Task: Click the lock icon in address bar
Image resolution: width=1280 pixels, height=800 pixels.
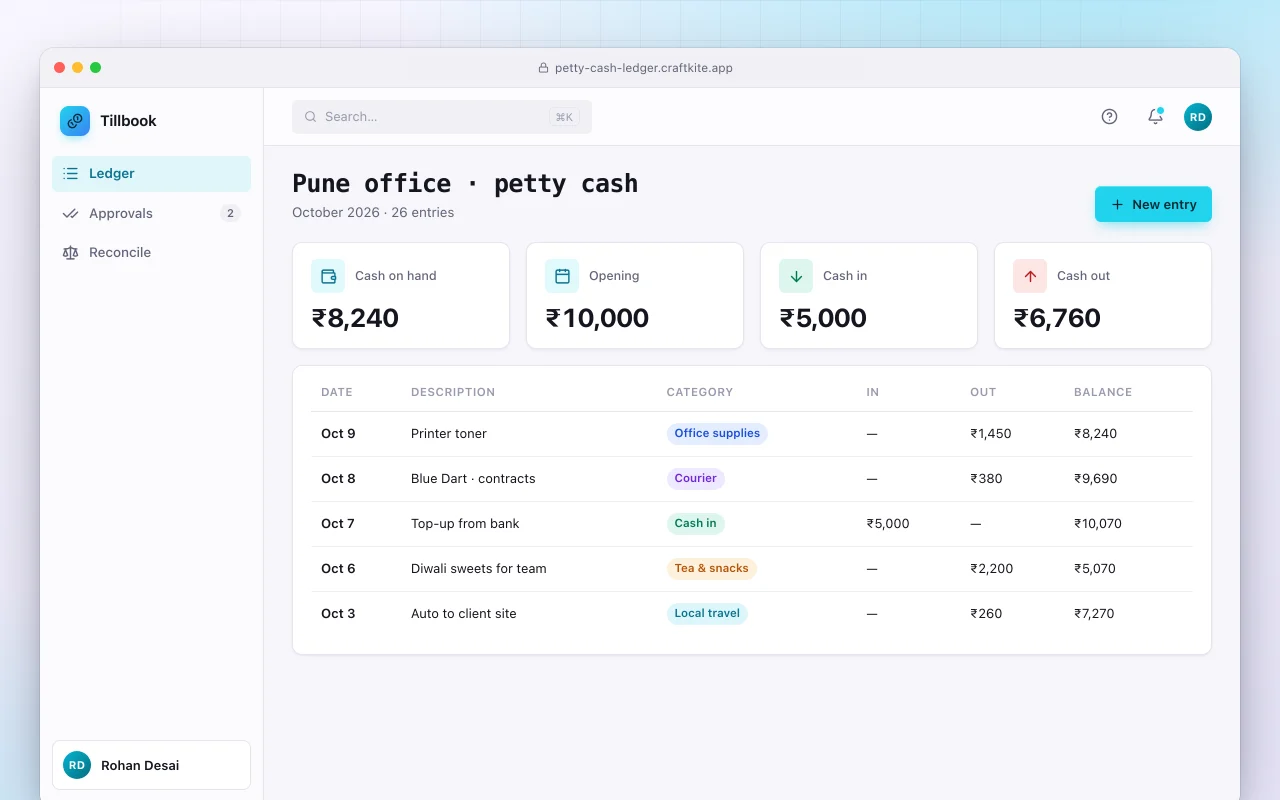Action: (544, 68)
